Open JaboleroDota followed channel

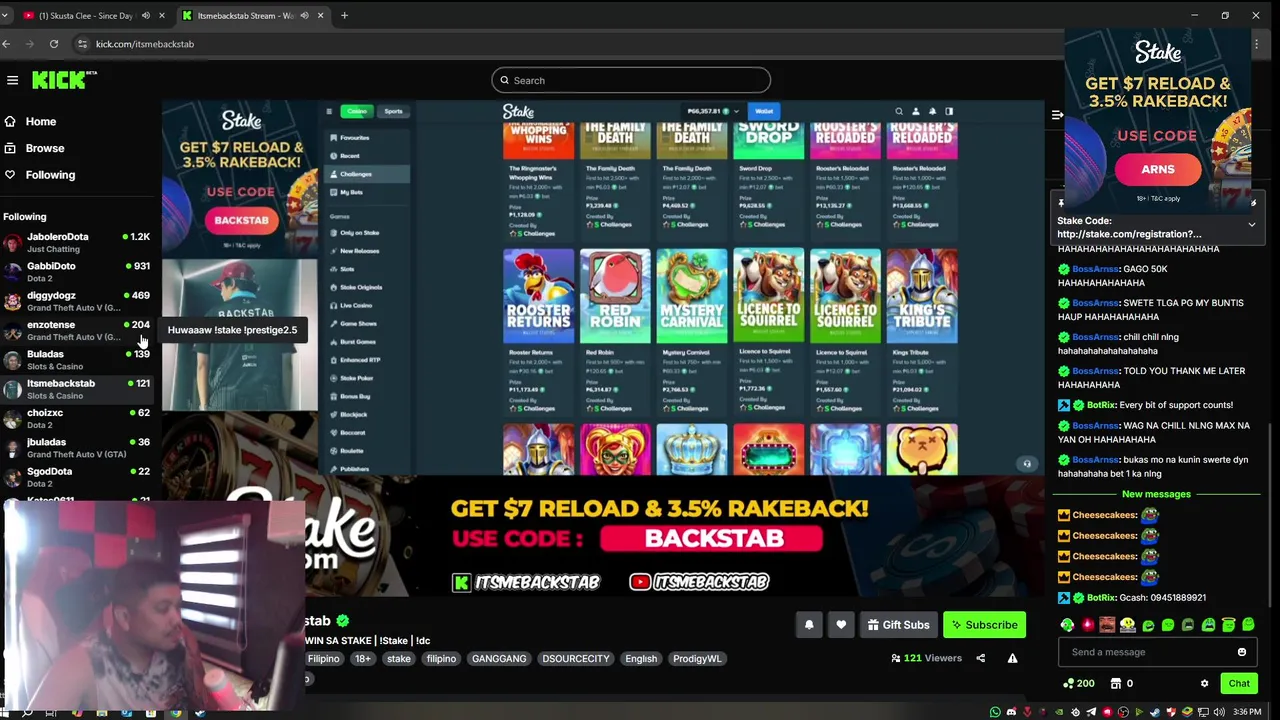point(76,242)
